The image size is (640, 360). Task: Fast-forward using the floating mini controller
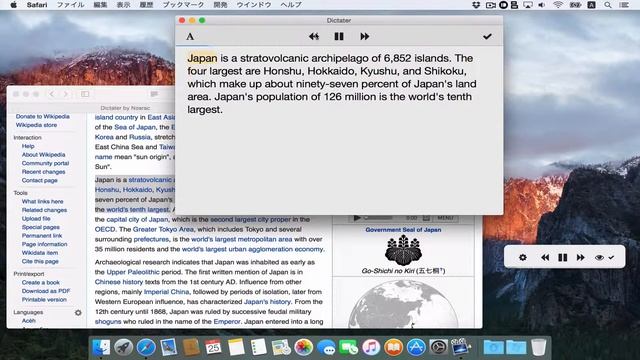click(x=580, y=258)
